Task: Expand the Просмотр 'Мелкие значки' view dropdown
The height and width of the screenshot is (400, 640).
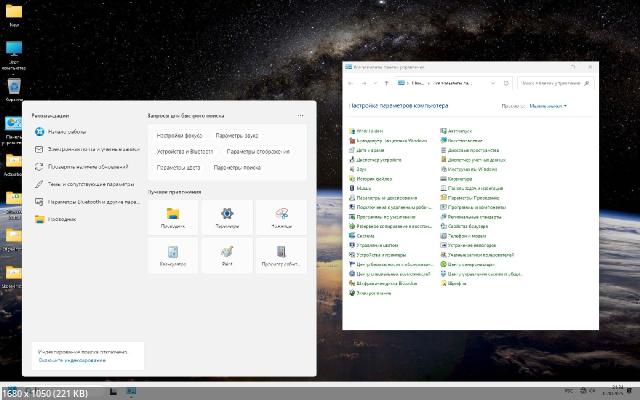Action: (547, 105)
